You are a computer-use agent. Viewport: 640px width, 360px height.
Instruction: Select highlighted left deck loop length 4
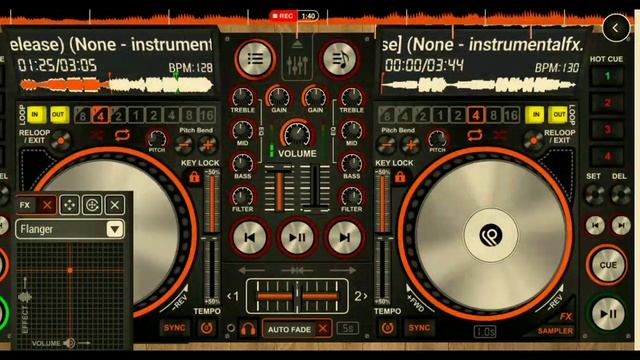(x=100, y=115)
